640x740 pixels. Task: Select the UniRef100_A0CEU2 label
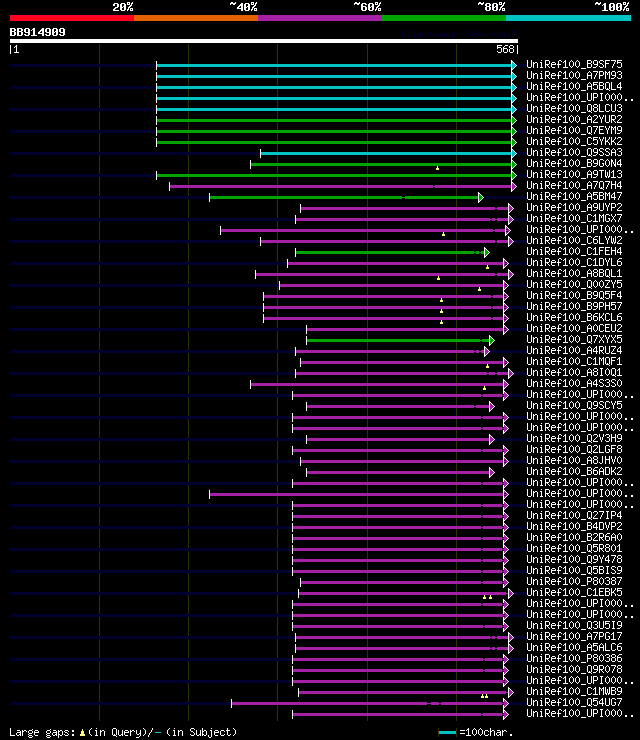tap(574, 328)
